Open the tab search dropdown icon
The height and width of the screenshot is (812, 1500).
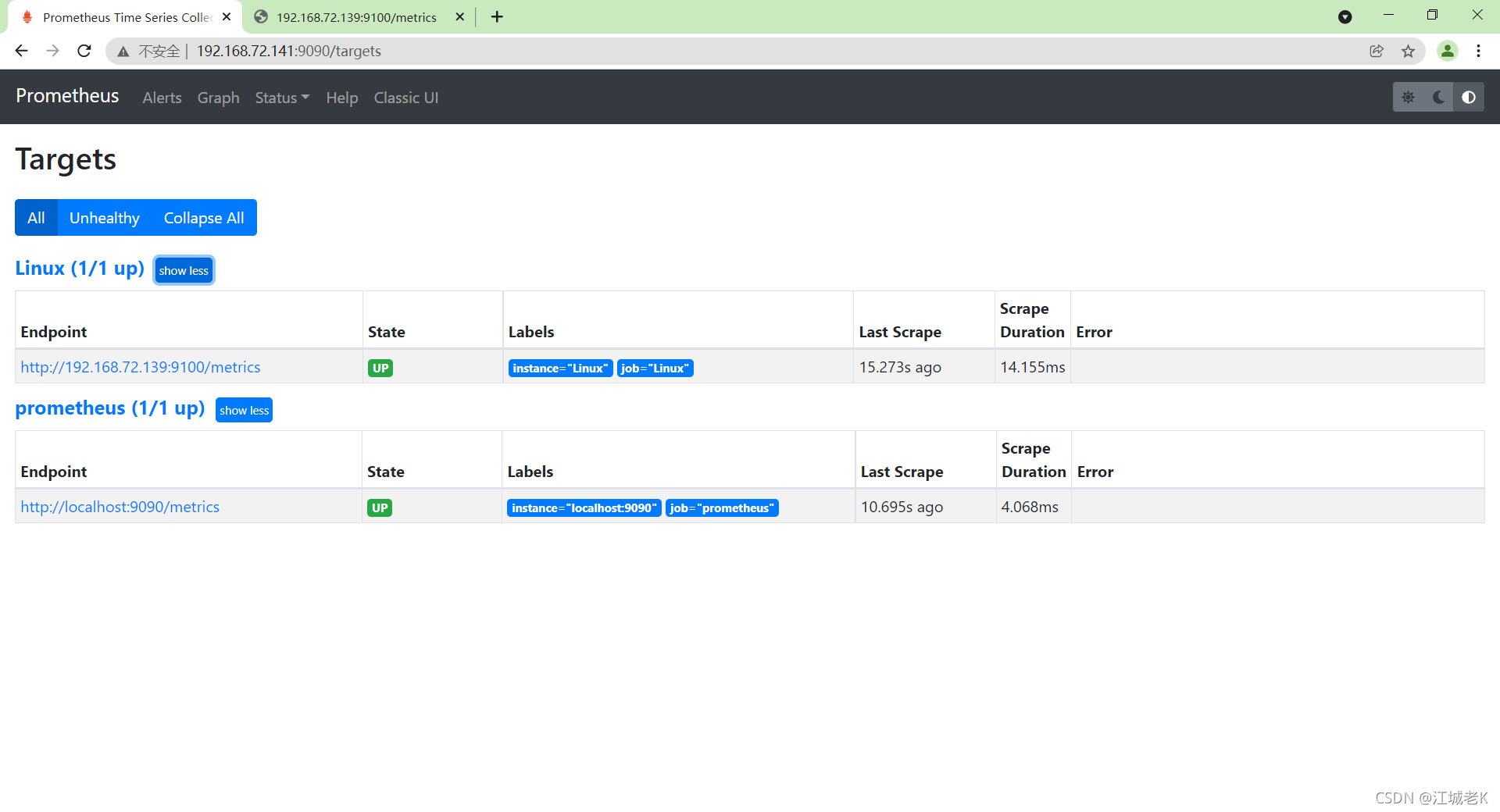[1345, 16]
